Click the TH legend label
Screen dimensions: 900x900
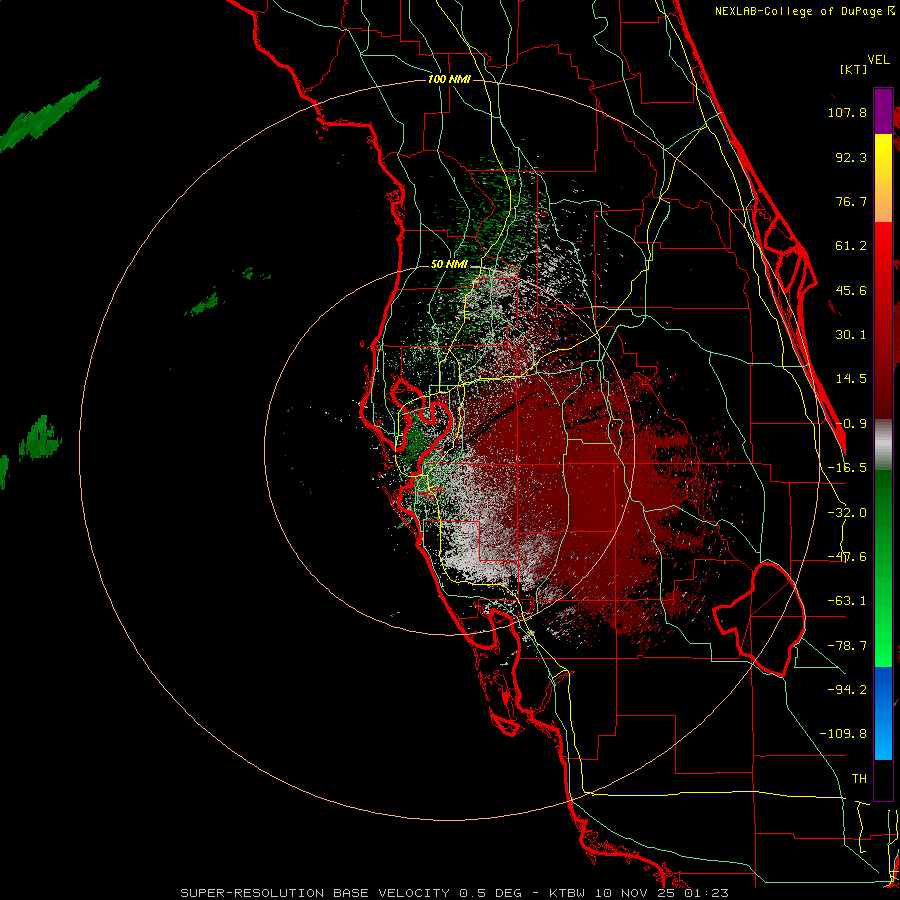pos(859,779)
